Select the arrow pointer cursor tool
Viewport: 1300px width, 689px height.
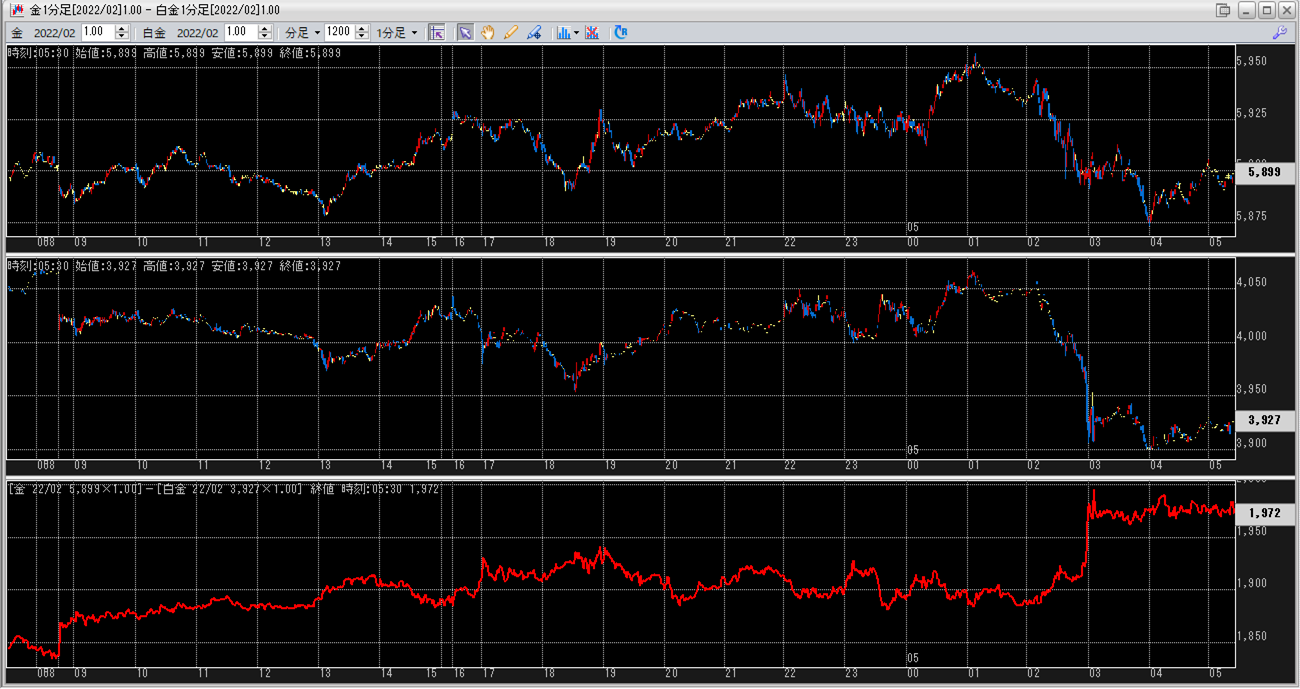(465, 32)
